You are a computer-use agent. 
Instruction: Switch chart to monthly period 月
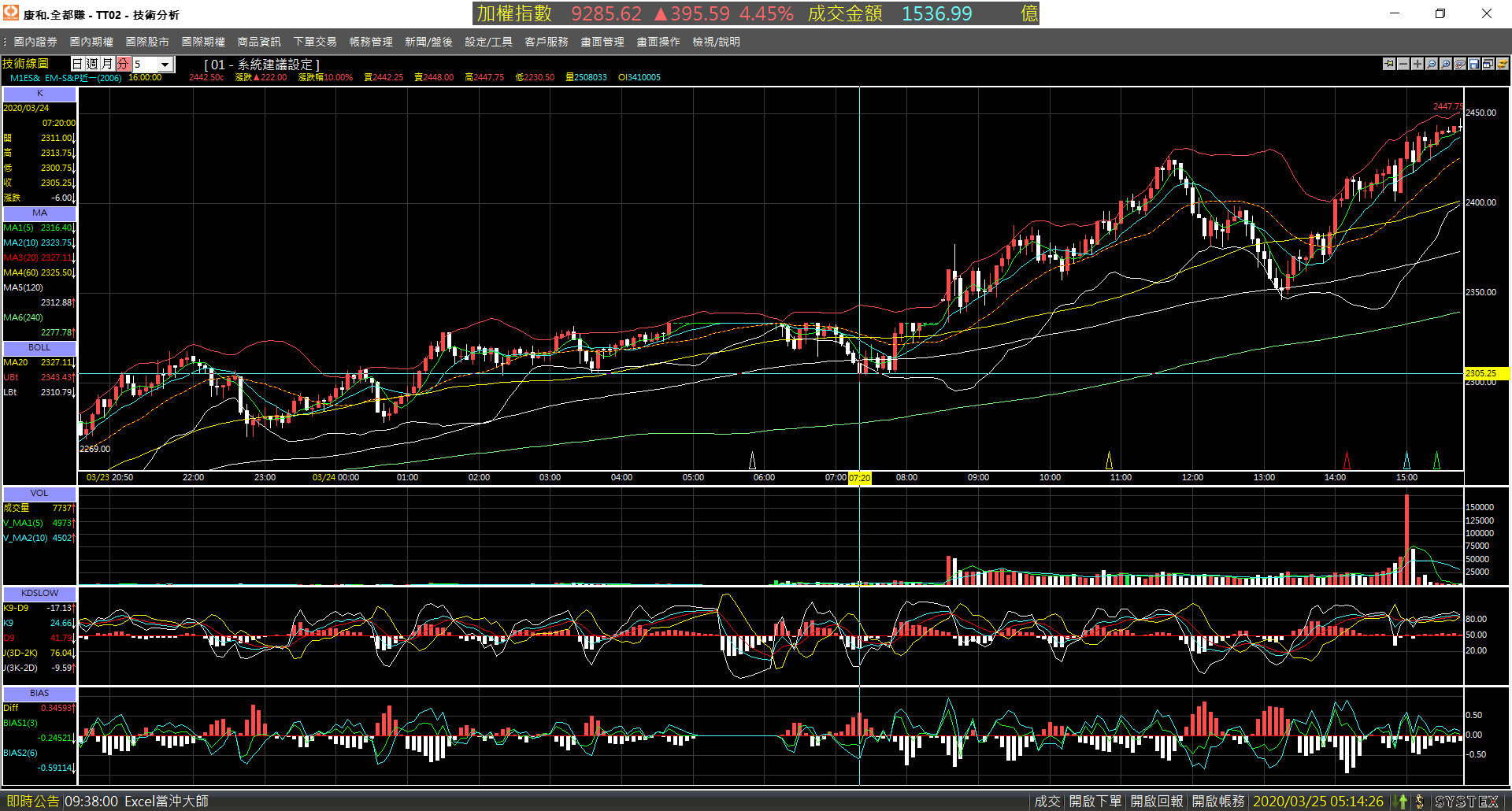tap(107, 64)
